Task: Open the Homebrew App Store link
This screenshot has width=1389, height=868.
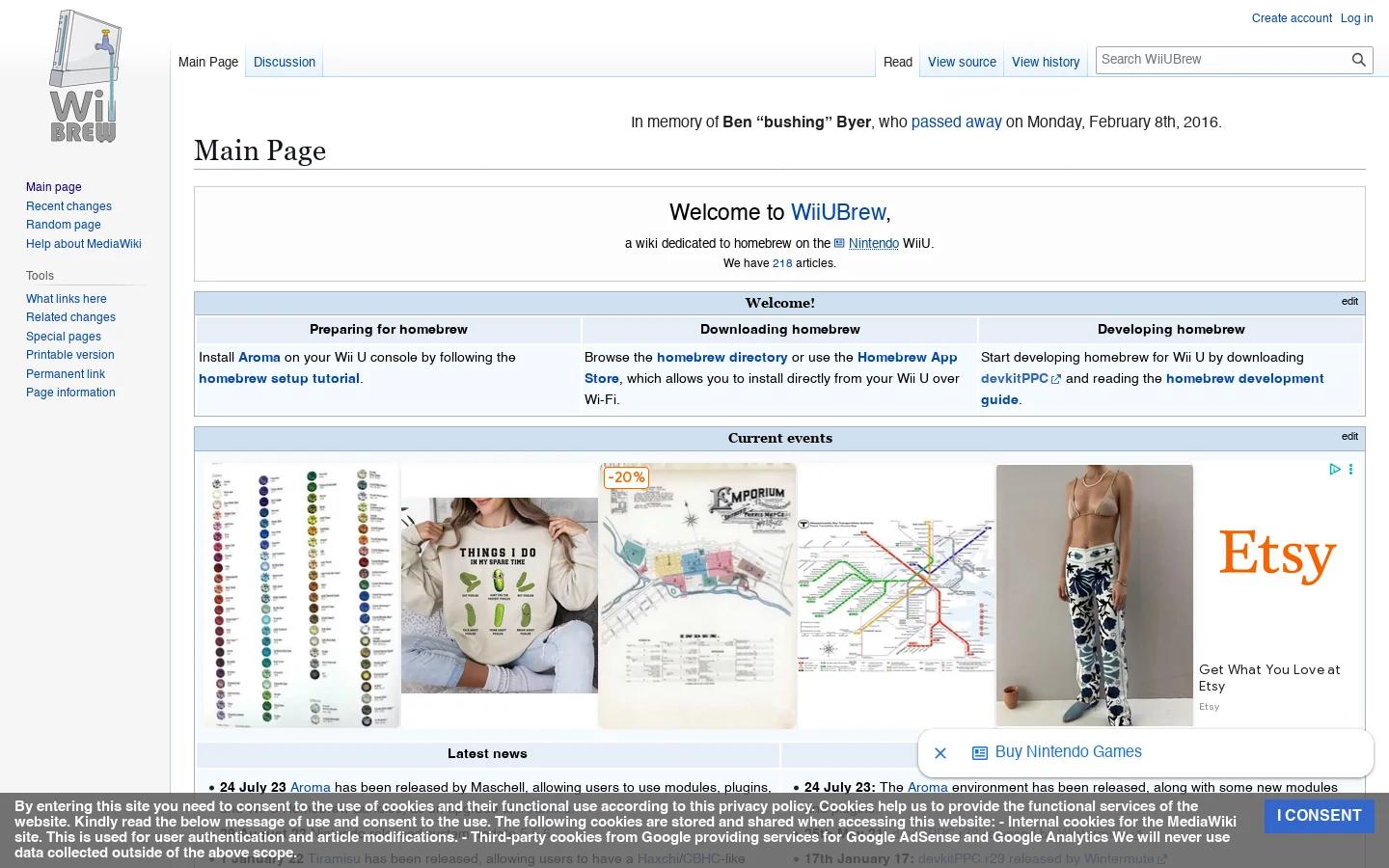Action: coord(771,368)
